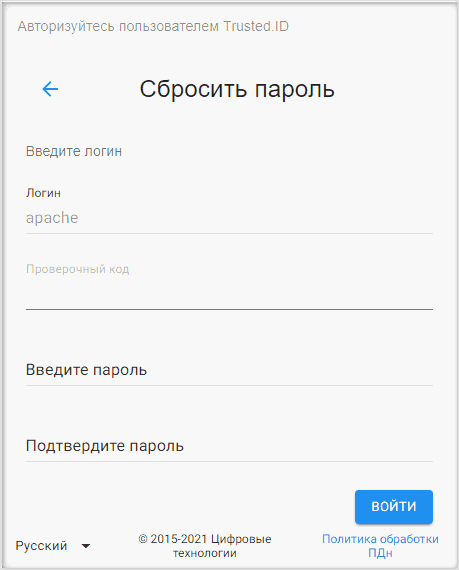The image size is (459, 570).
Task: Click the underline below Введите пароль
Action: pos(229,385)
